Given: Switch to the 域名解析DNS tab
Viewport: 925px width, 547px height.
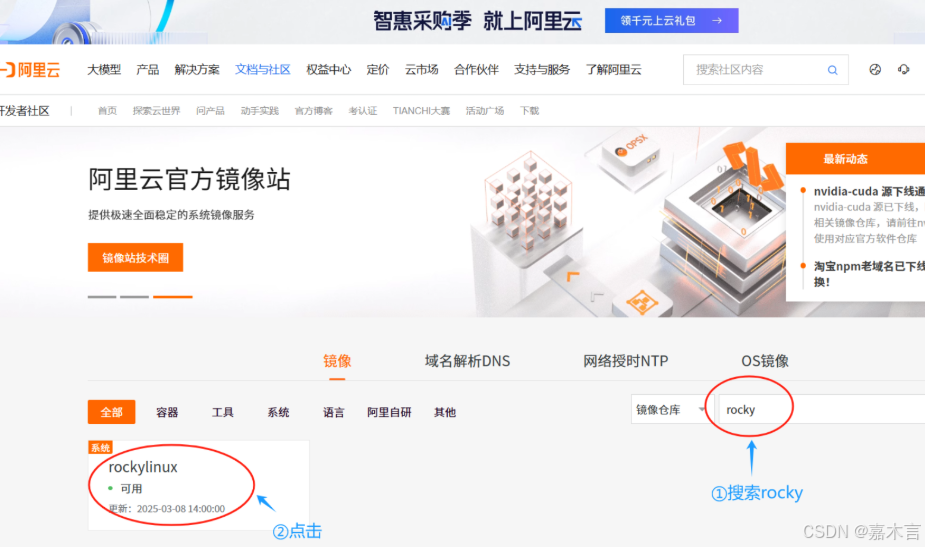Looking at the screenshot, I should (x=467, y=361).
